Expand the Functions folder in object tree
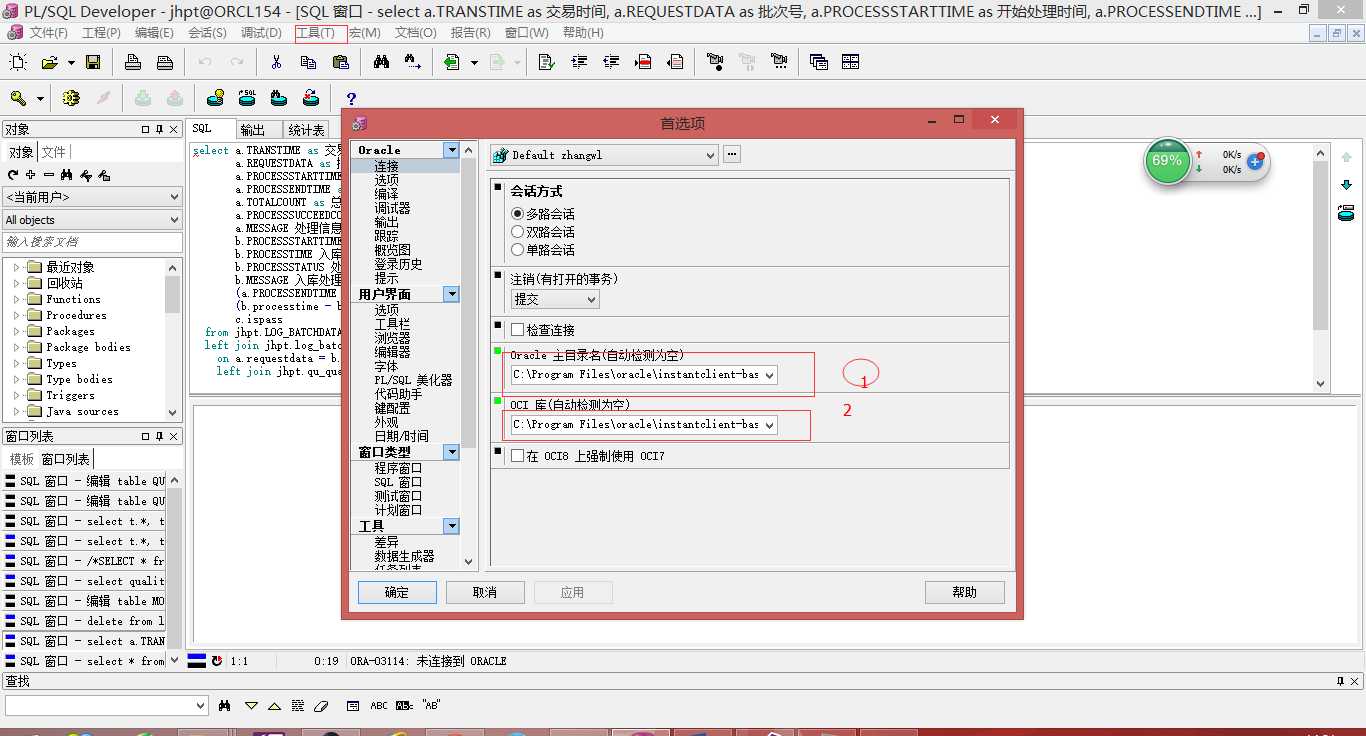 (17, 299)
